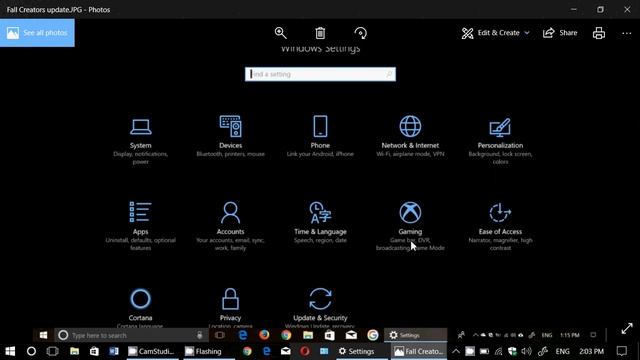Open the Time & Language tile
This screenshot has height=360, width=640.
tap(320, 223)
